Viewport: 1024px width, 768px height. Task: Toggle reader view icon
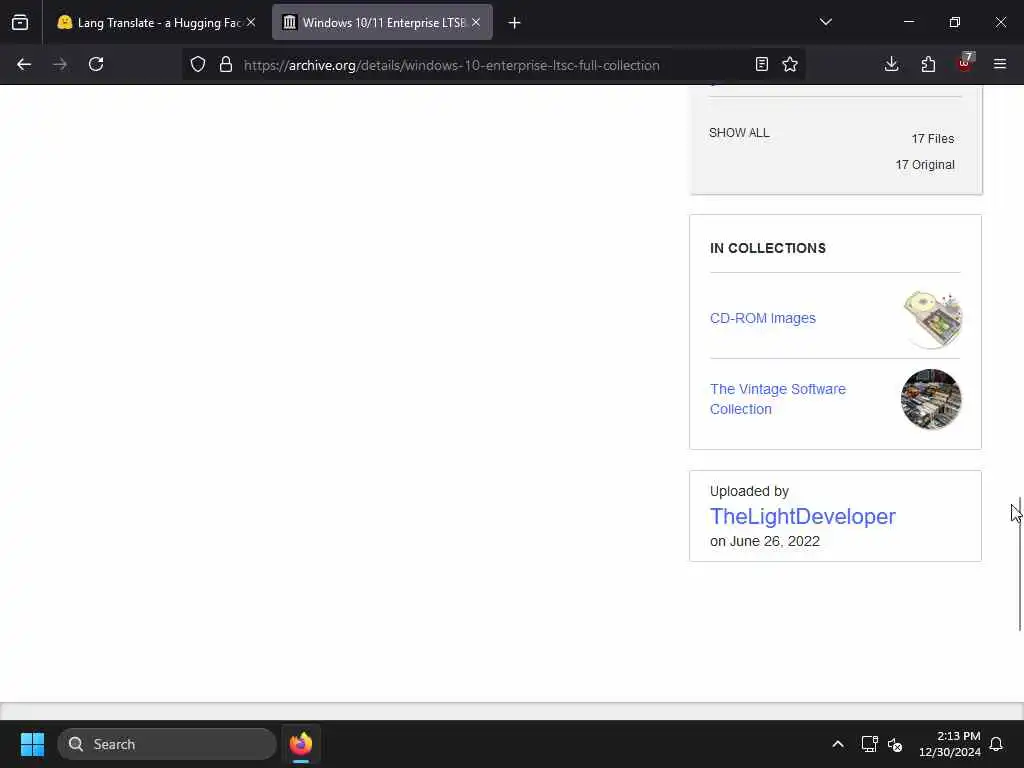tap(761, 65)
